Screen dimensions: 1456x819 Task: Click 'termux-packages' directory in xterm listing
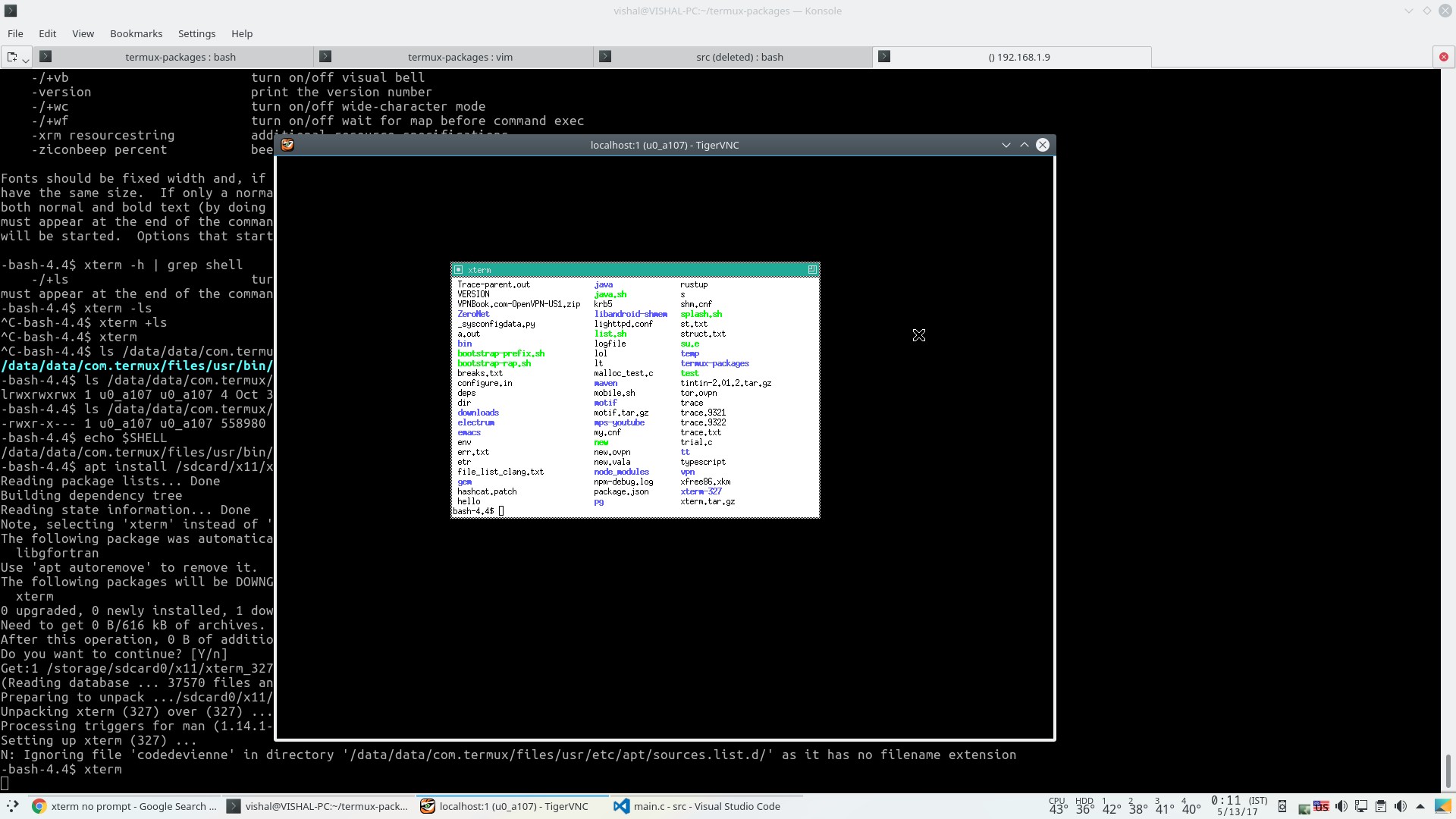point(714,363)
